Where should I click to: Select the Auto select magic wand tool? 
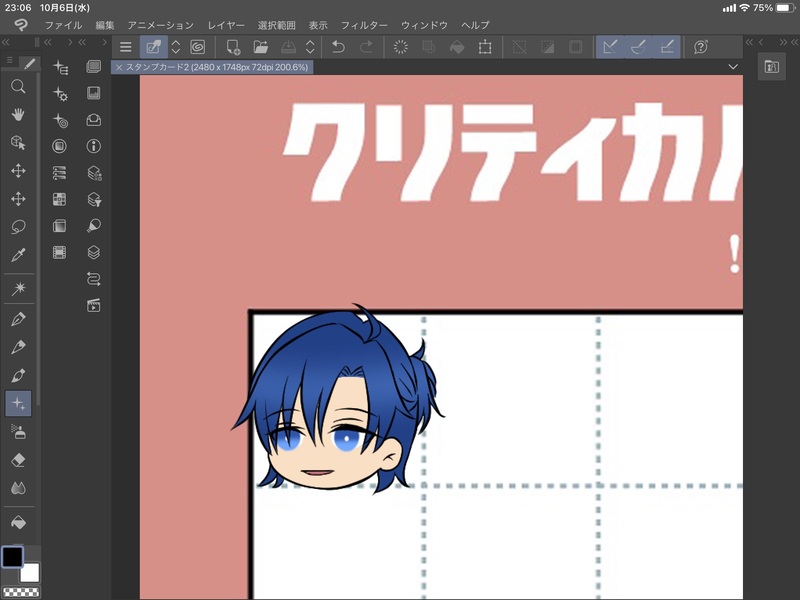(x=18, y=288)
